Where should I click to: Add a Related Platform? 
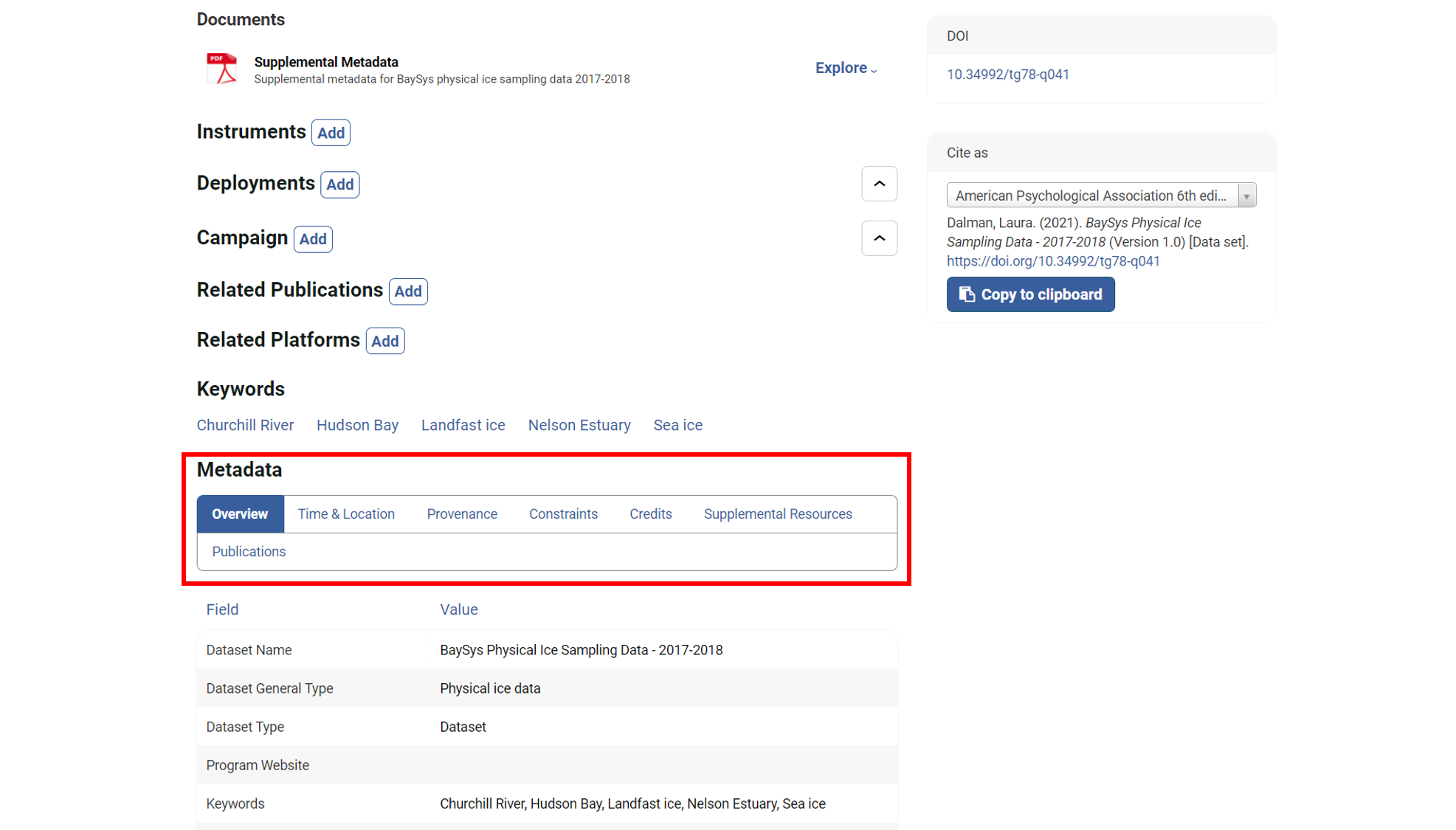pyautogui.click(x=384, y=341)
